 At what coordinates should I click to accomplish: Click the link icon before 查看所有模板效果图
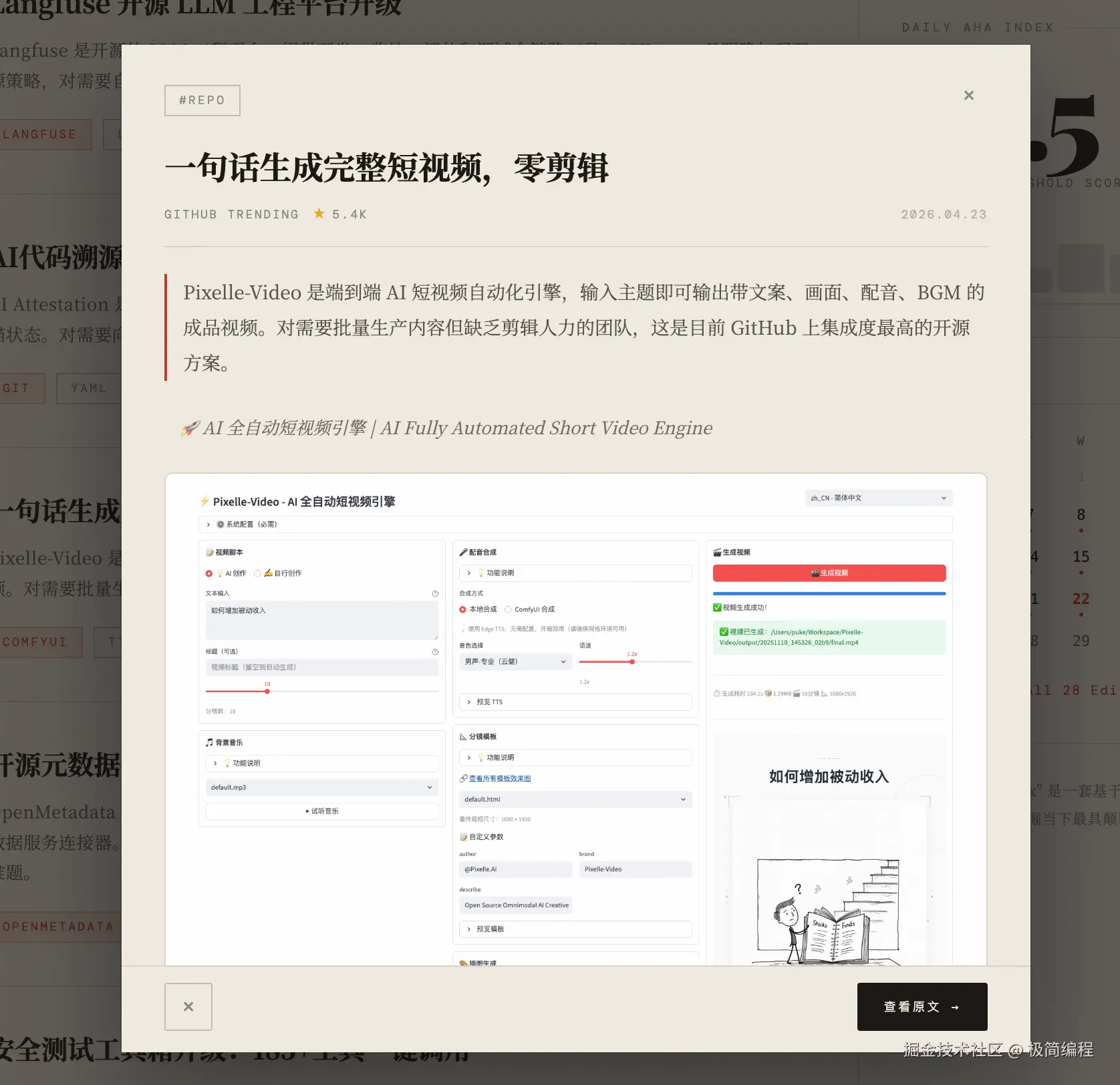463,778
